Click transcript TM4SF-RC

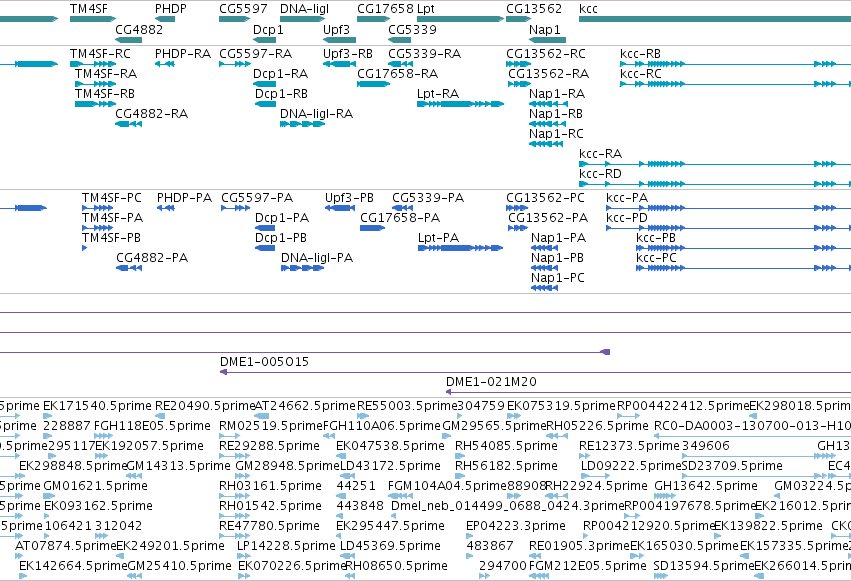point(100,54)
